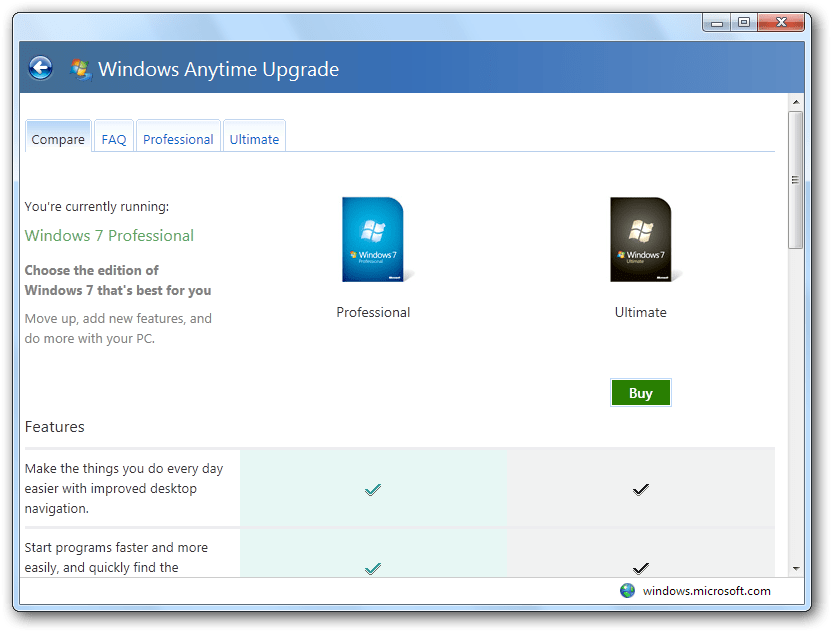Screen dimensions: 832x632
Task: Click the Features heading
Action: [55, 427]
